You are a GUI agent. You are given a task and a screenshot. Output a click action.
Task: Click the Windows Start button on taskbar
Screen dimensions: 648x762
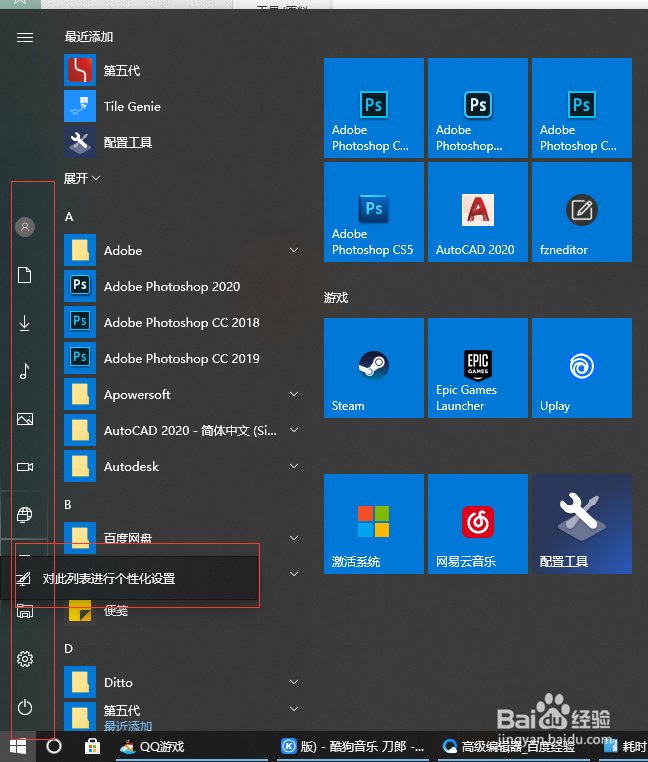[18, 746]
